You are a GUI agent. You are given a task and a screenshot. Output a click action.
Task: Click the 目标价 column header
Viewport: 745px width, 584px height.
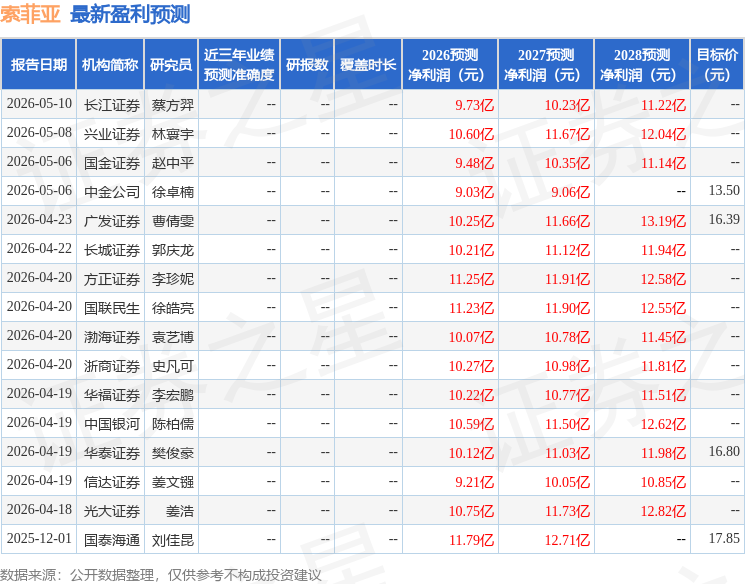[716, 64]
